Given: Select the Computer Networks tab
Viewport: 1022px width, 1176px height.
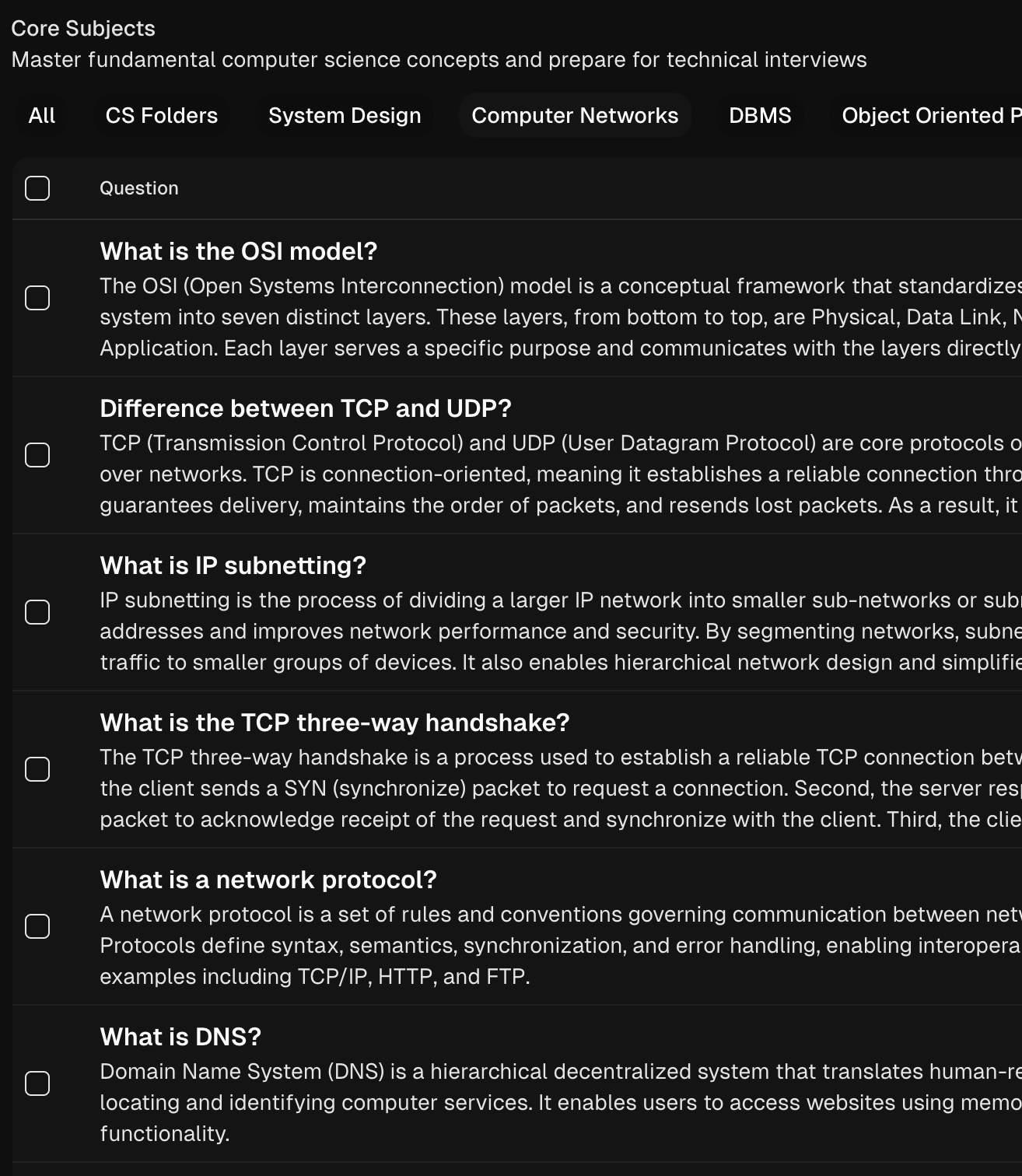Looking at the screenshot, I should 575,116.
